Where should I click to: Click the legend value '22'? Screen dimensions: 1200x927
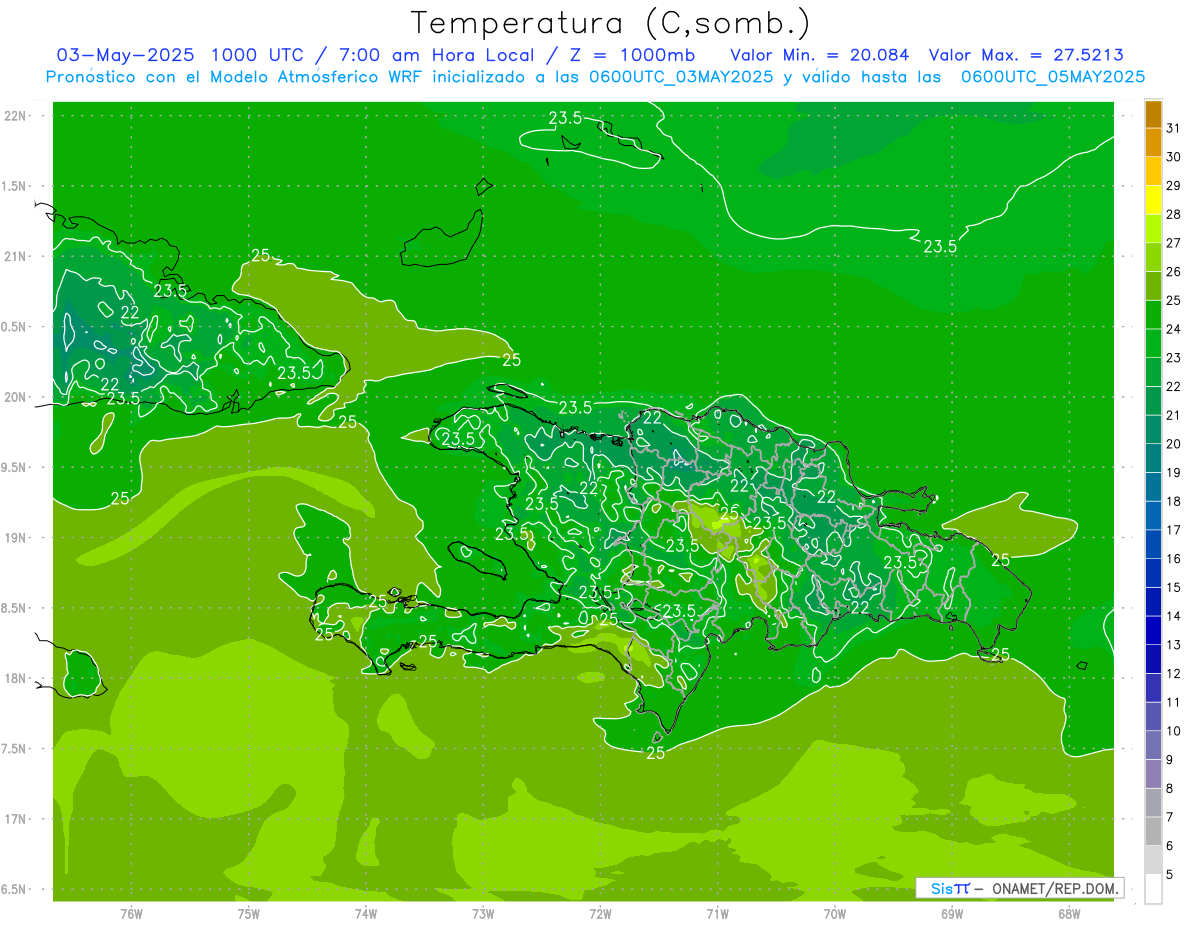tap(1173, 386)
